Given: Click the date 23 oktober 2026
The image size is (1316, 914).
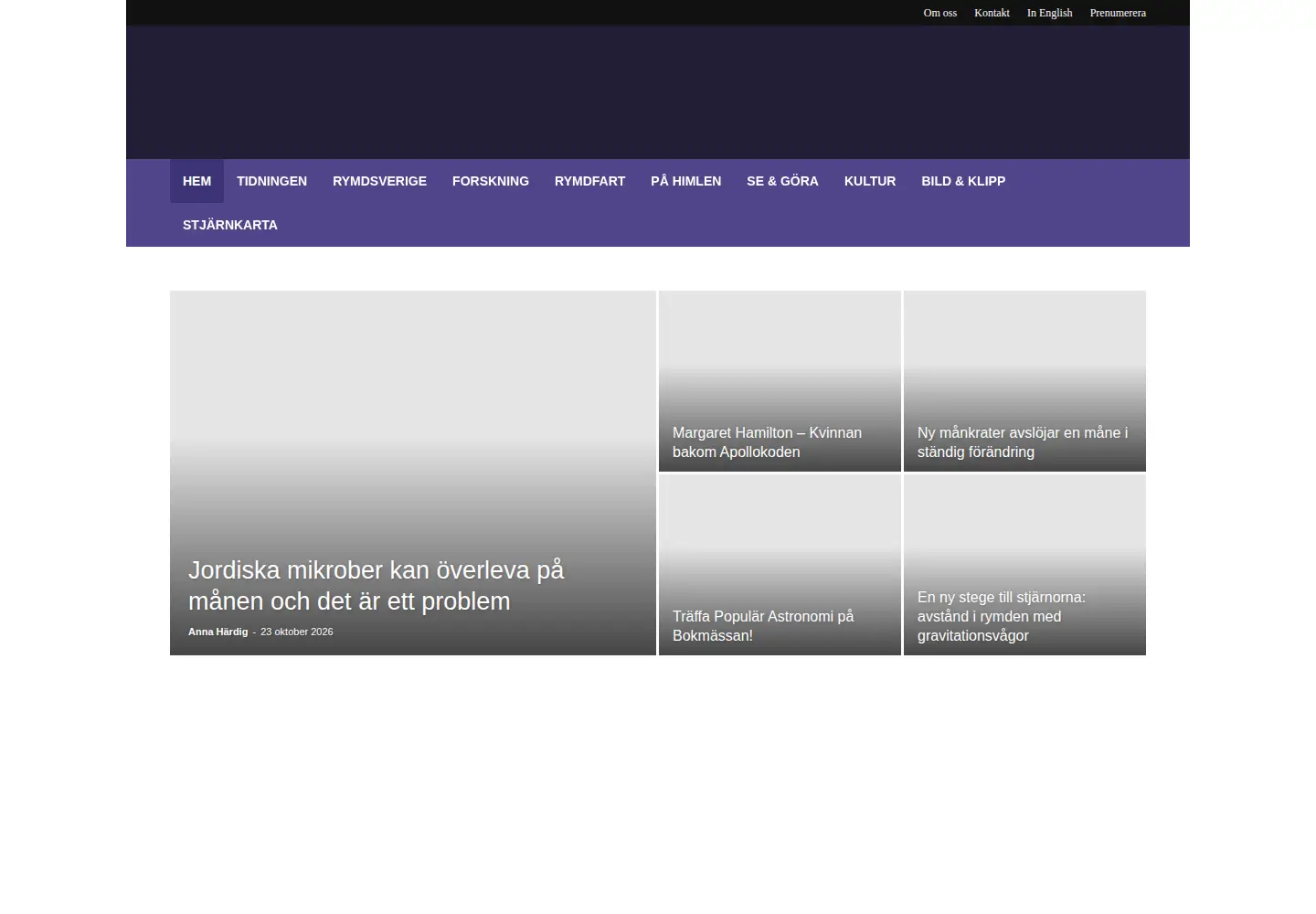Looking at the screenshot, I should pyautogui.click(x=296, y=632).
